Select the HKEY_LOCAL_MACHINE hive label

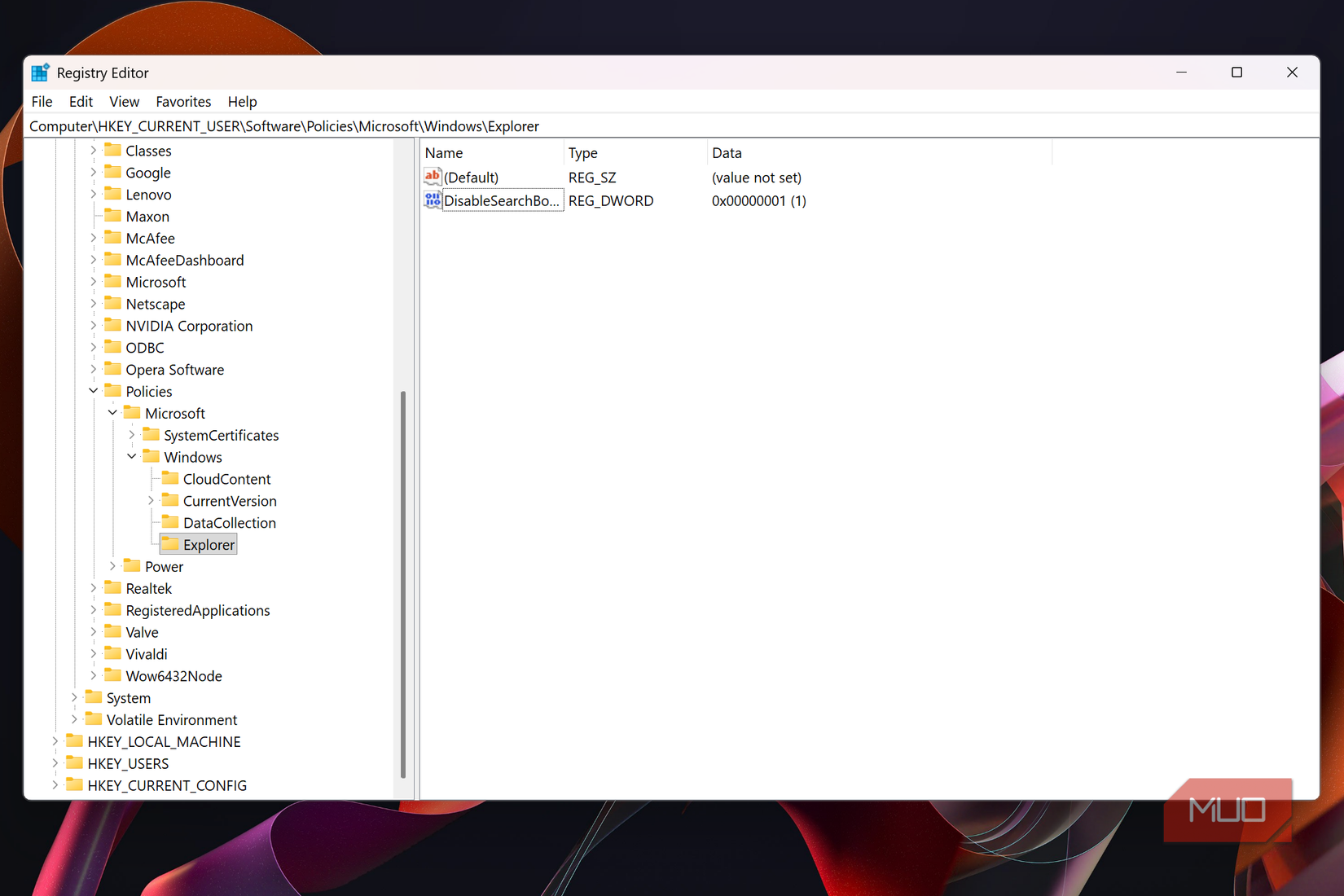pos(164,741)
